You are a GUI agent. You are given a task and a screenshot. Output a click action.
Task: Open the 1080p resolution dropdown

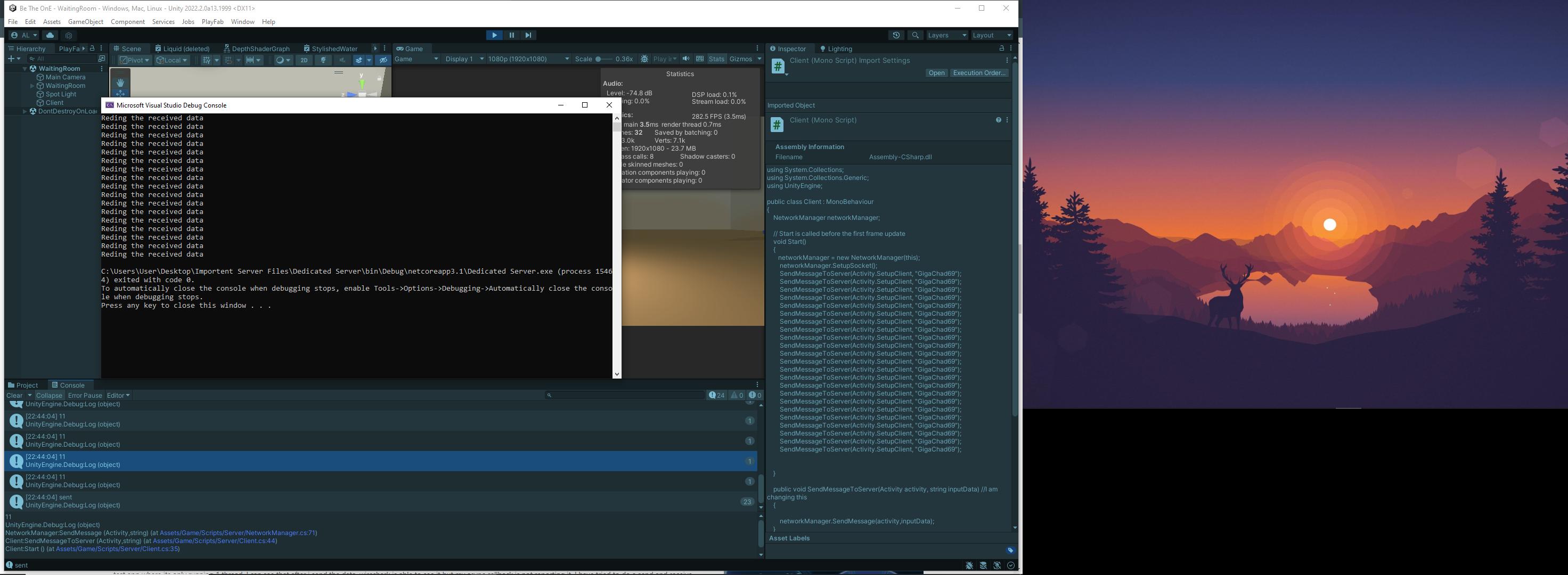(x=528, y=59)
